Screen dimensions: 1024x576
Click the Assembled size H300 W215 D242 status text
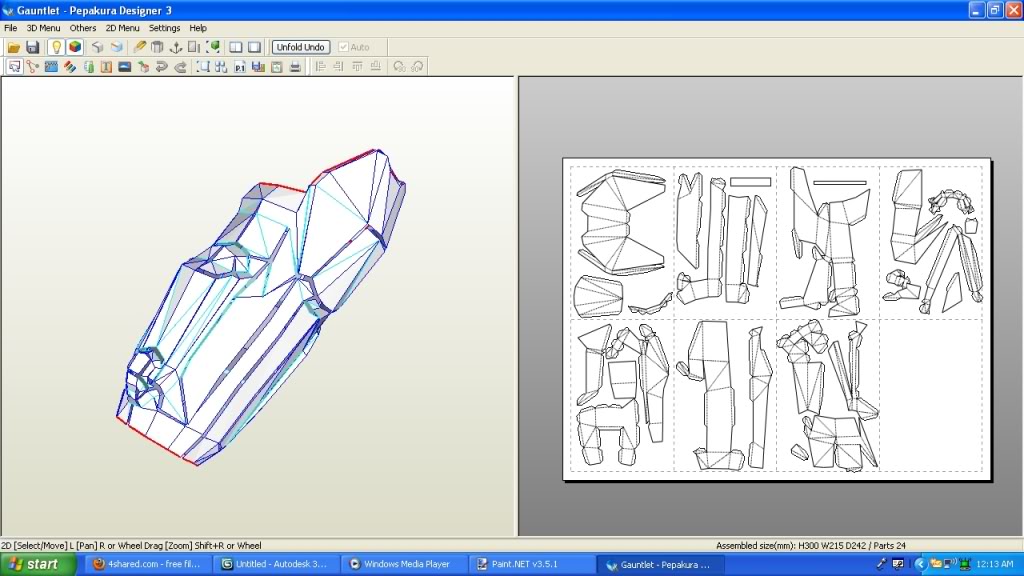click(x=810, y=545)
